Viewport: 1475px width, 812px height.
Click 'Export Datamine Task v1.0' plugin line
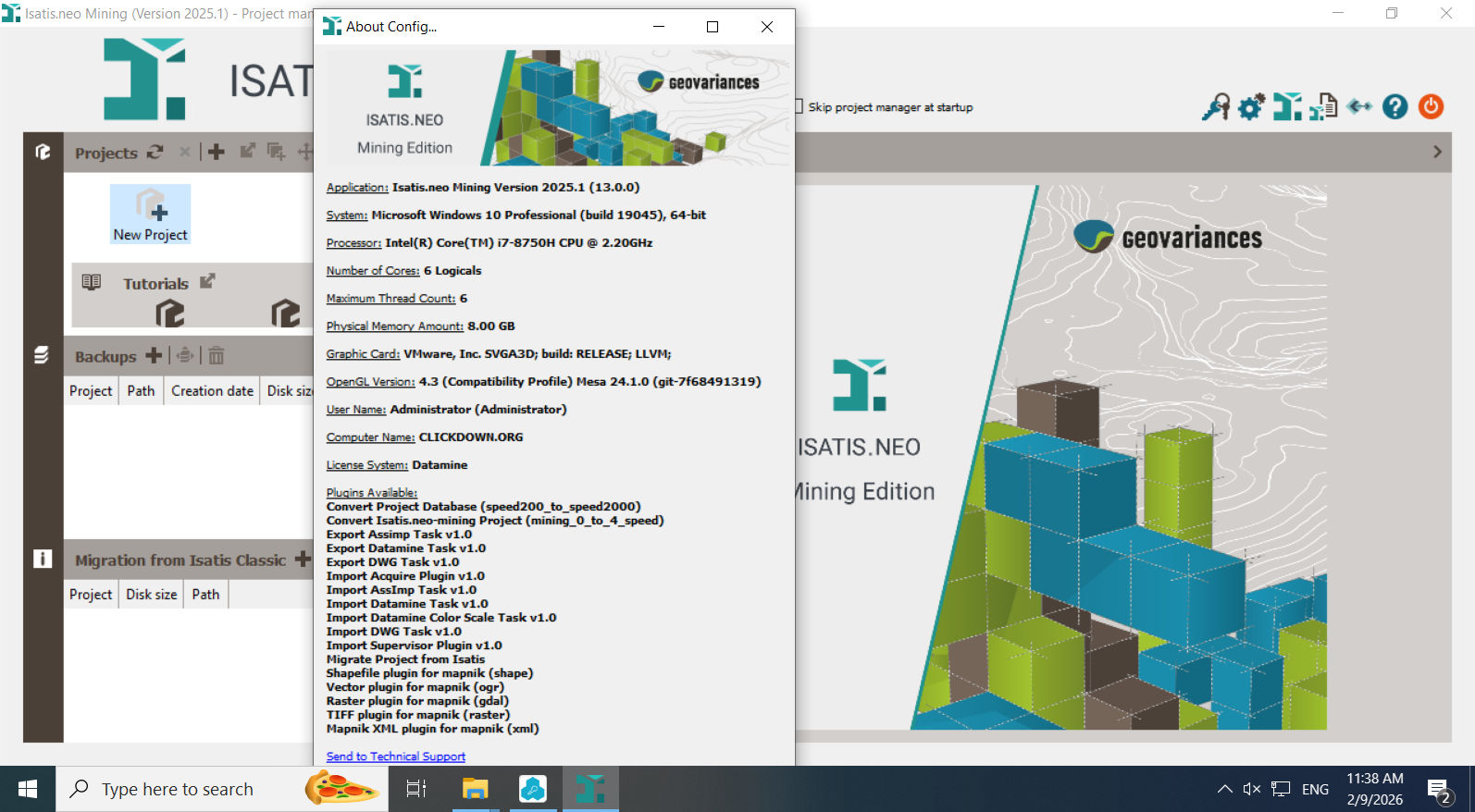pos(405,548)
